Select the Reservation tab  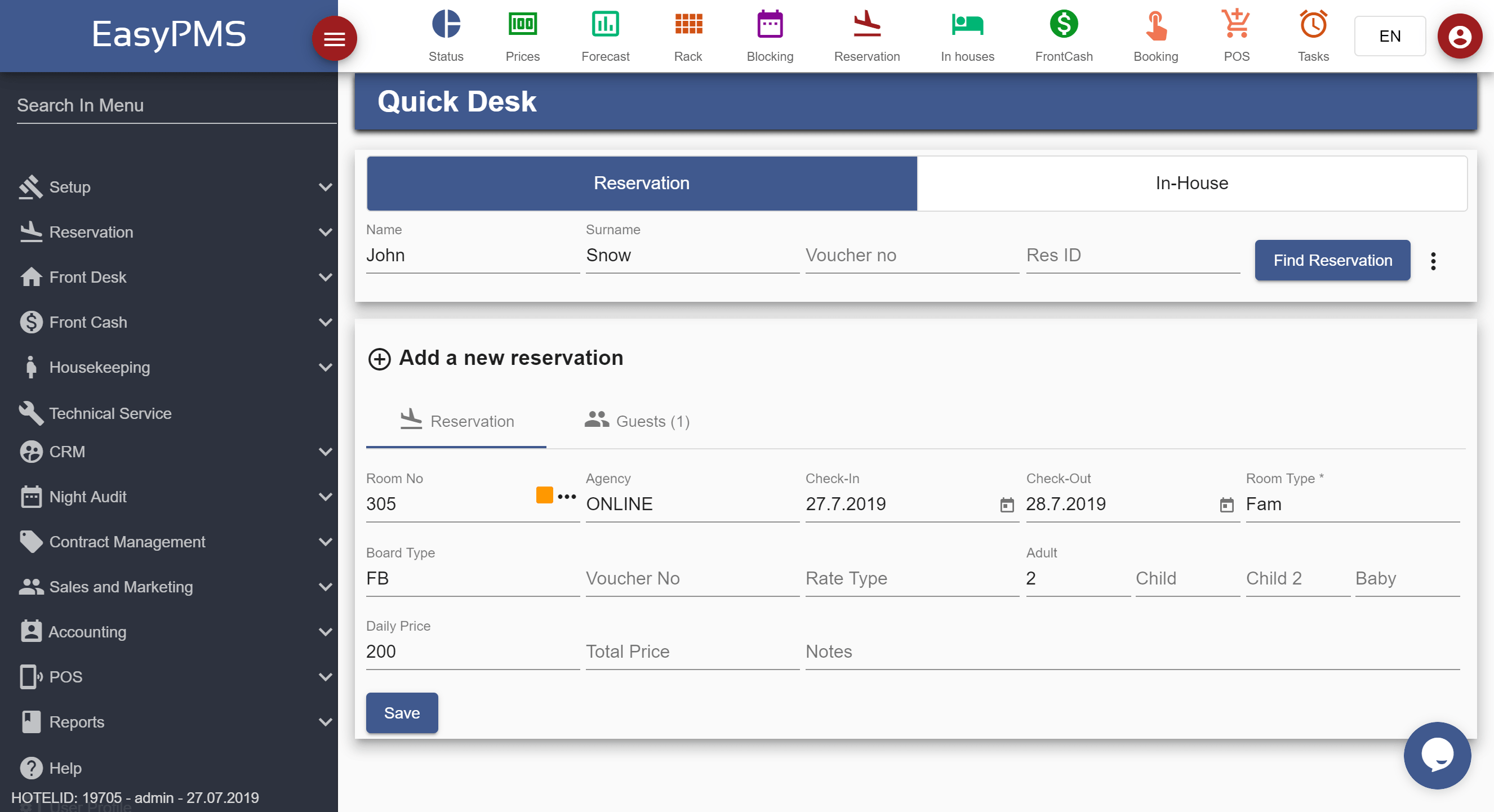click(642, 183)
